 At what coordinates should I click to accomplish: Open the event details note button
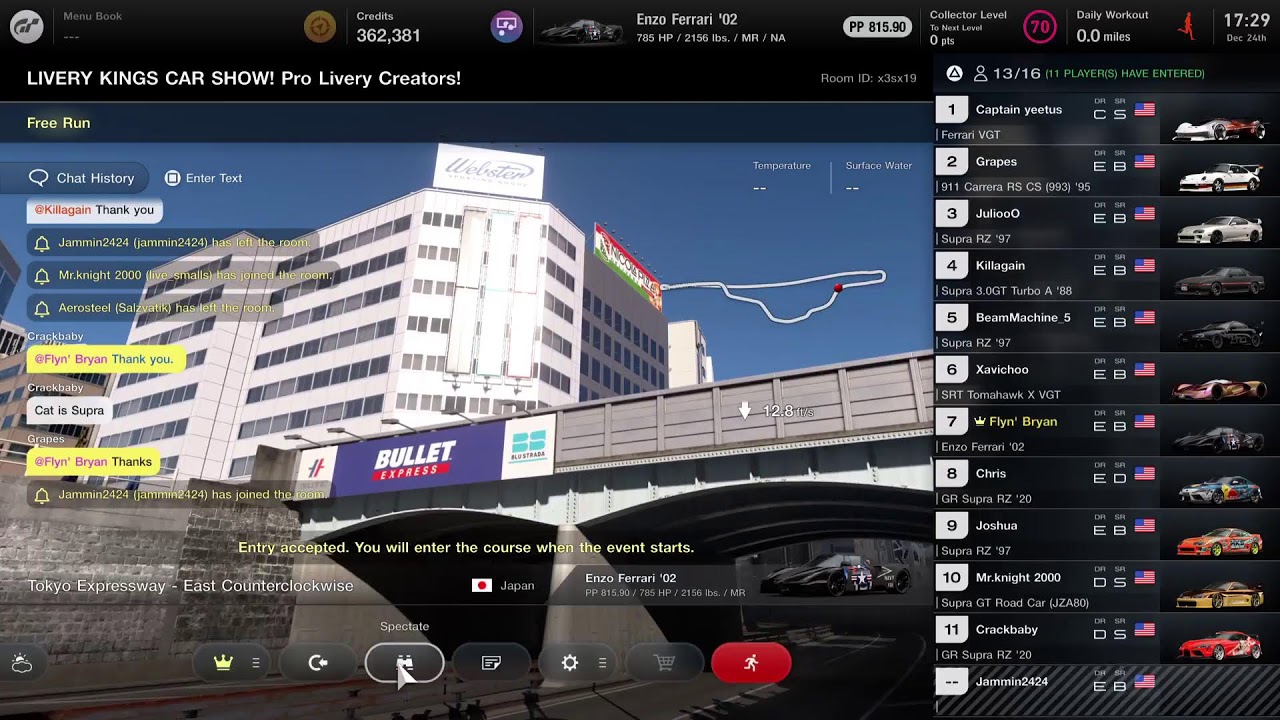pos(491,663)
